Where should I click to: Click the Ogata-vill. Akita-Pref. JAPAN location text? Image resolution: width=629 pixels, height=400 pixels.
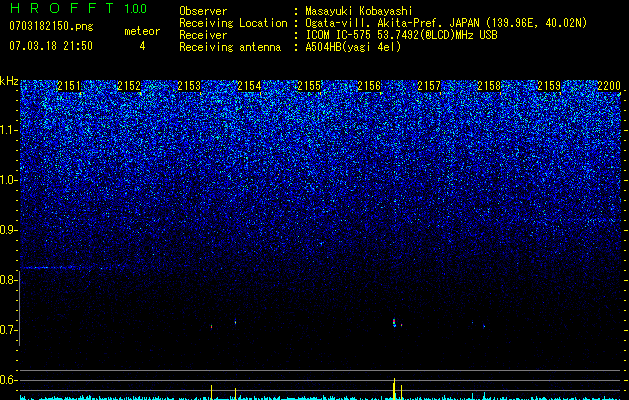click(x=446, y=23)
